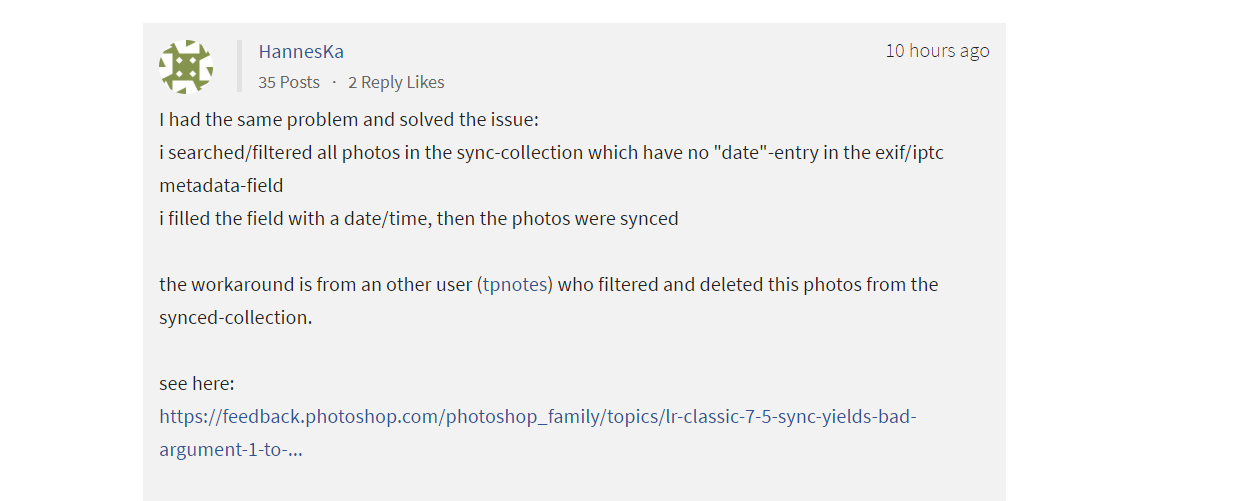The height and width of the screenshot is (501, 1234).
Task: Visit the HannesKa user profile link
Action: pyautogui.click(x=301, y=51)
